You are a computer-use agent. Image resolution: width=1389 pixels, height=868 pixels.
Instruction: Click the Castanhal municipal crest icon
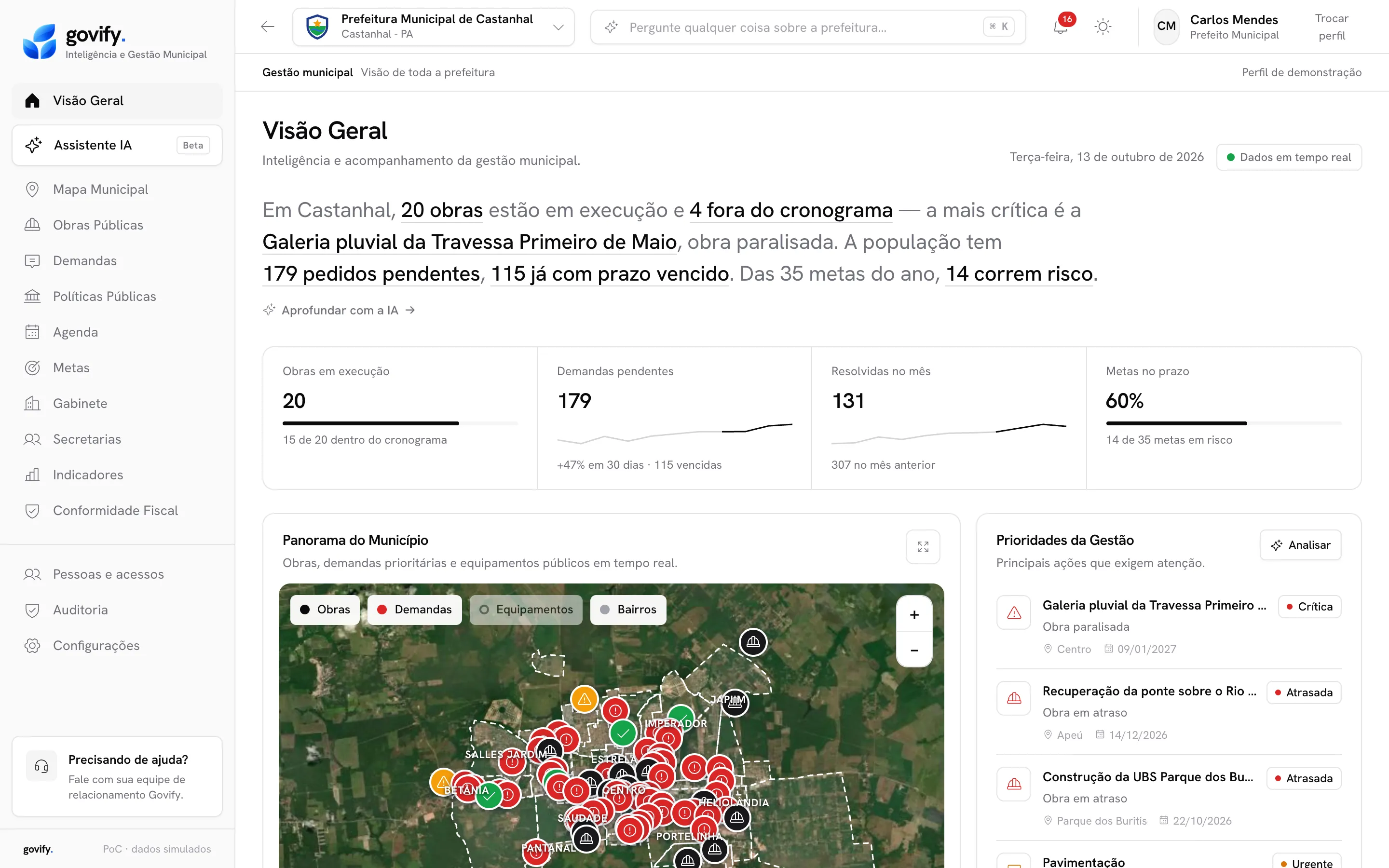point(317,27)
